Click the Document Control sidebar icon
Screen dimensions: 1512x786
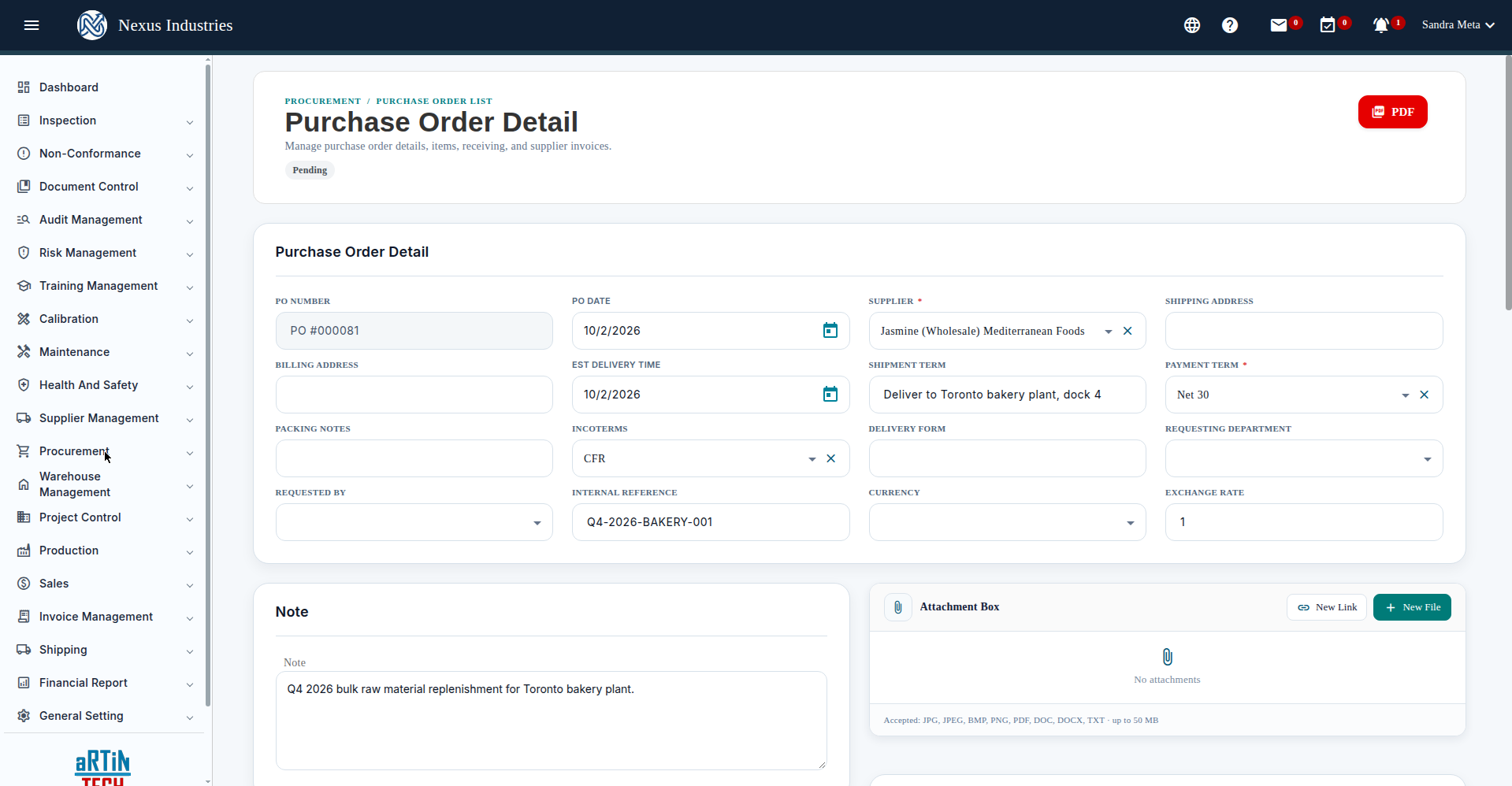point(24,187)
